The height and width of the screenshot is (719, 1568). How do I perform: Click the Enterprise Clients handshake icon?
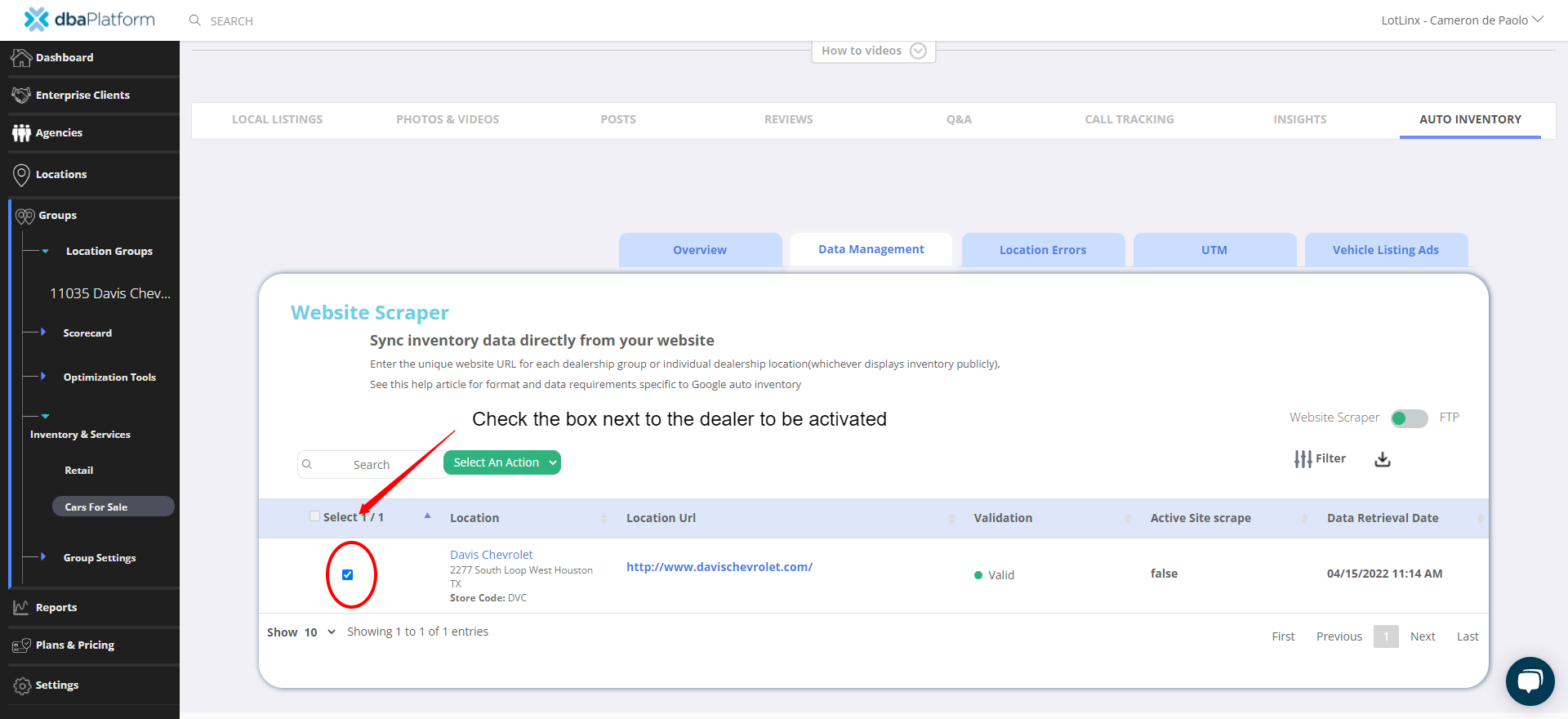[21, 95]
